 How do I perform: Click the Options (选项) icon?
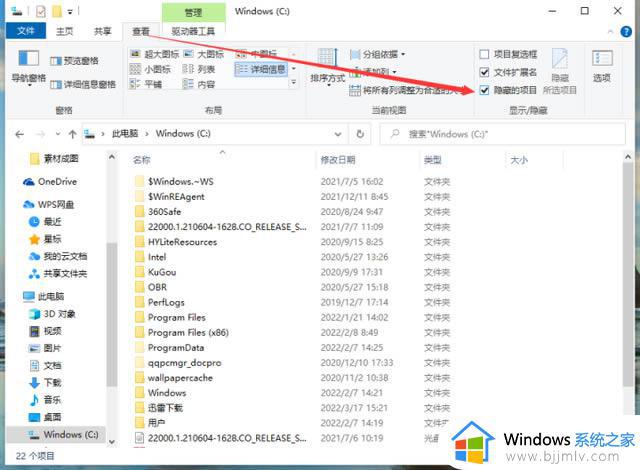point(602,66)
